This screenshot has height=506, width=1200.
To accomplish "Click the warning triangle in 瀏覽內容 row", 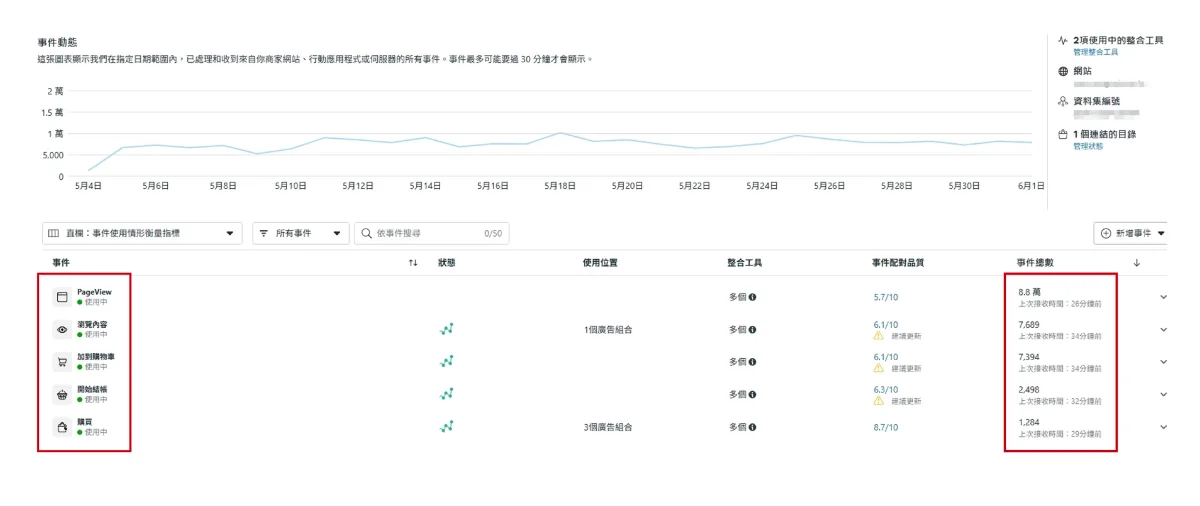I will (879, 336).
